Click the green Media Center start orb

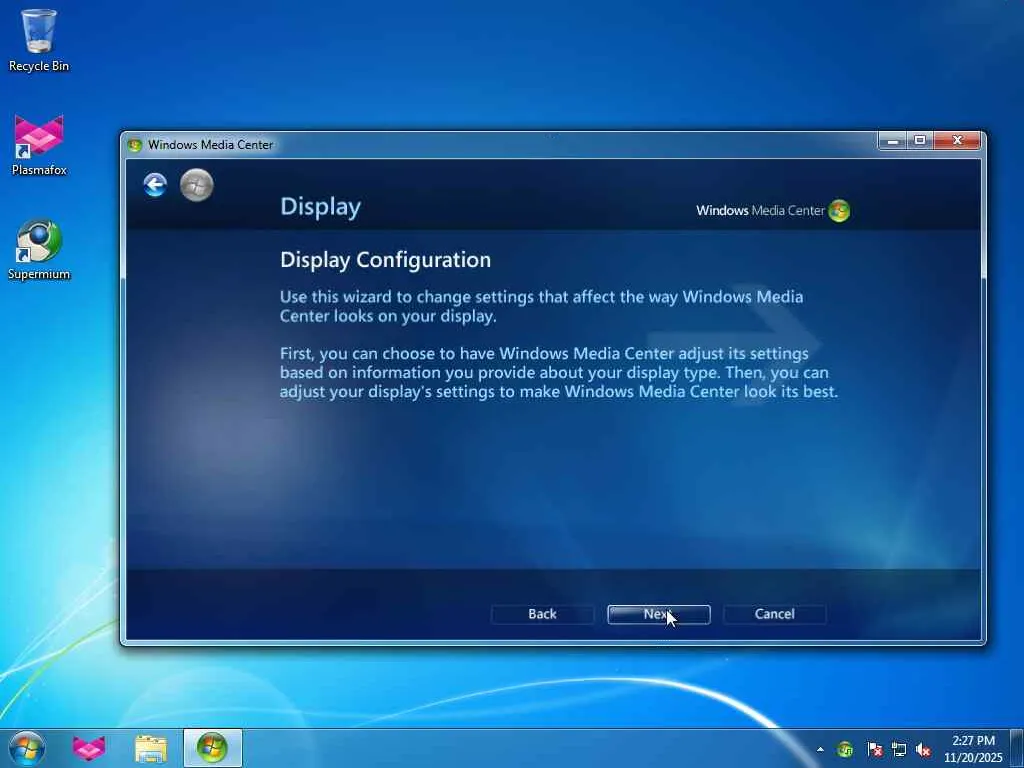(197, 185)
